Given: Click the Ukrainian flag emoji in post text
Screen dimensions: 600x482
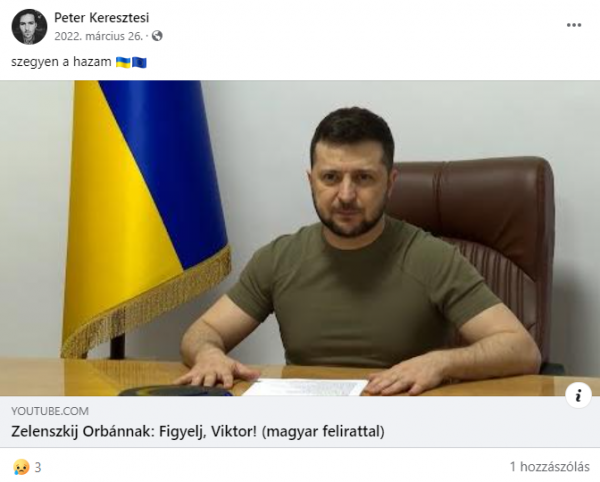Looking at the screenshot, I should point(123,62).
